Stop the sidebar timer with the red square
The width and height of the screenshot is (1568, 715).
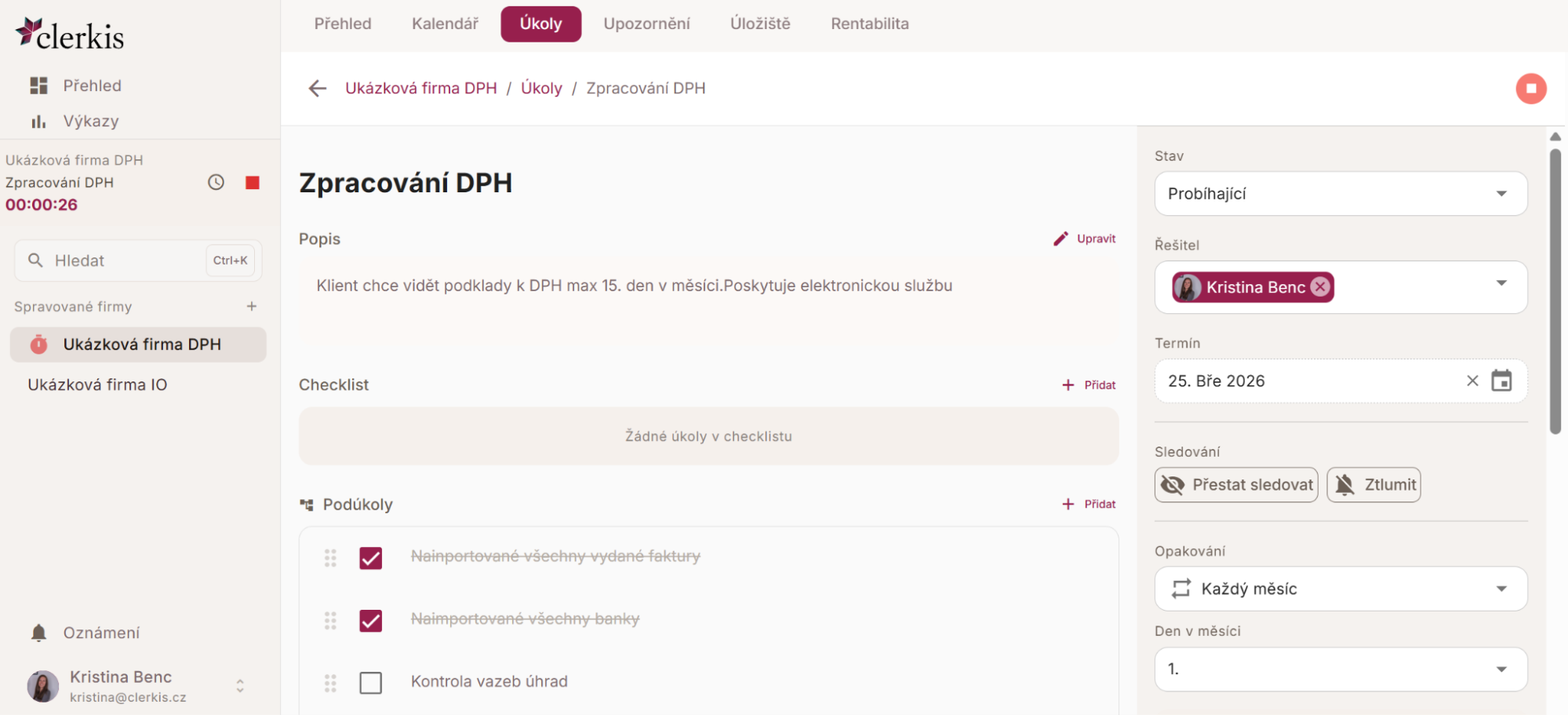252,183
